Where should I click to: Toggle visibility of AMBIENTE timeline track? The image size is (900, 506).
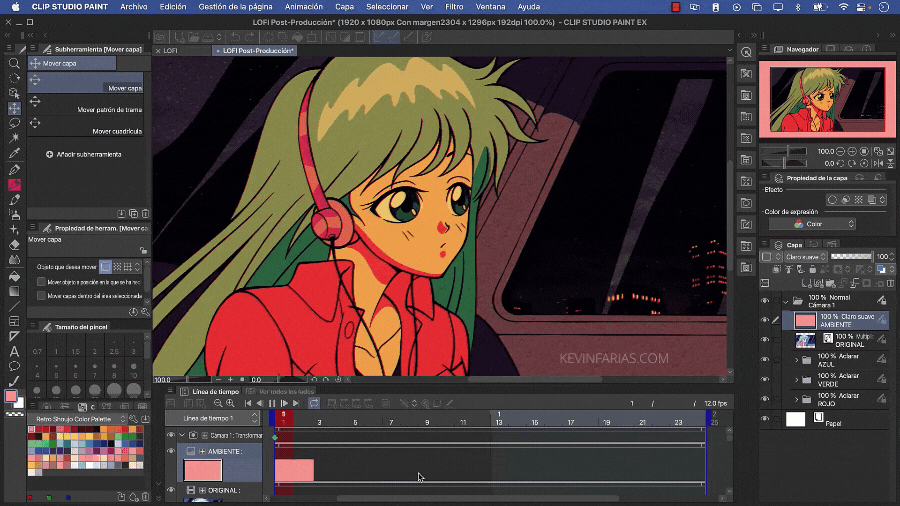click(x=171, y=452)
